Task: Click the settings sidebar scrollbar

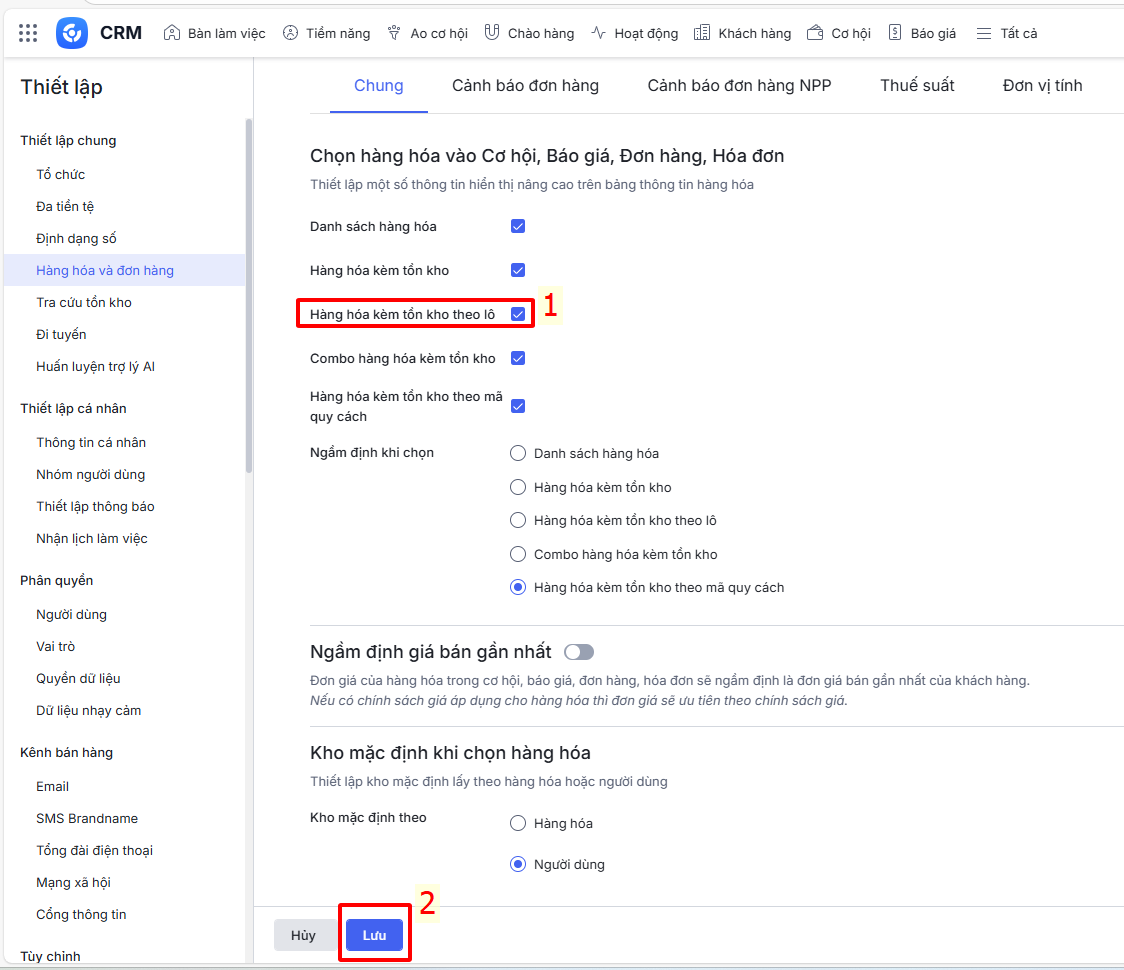Action: (x=249, y=300)
